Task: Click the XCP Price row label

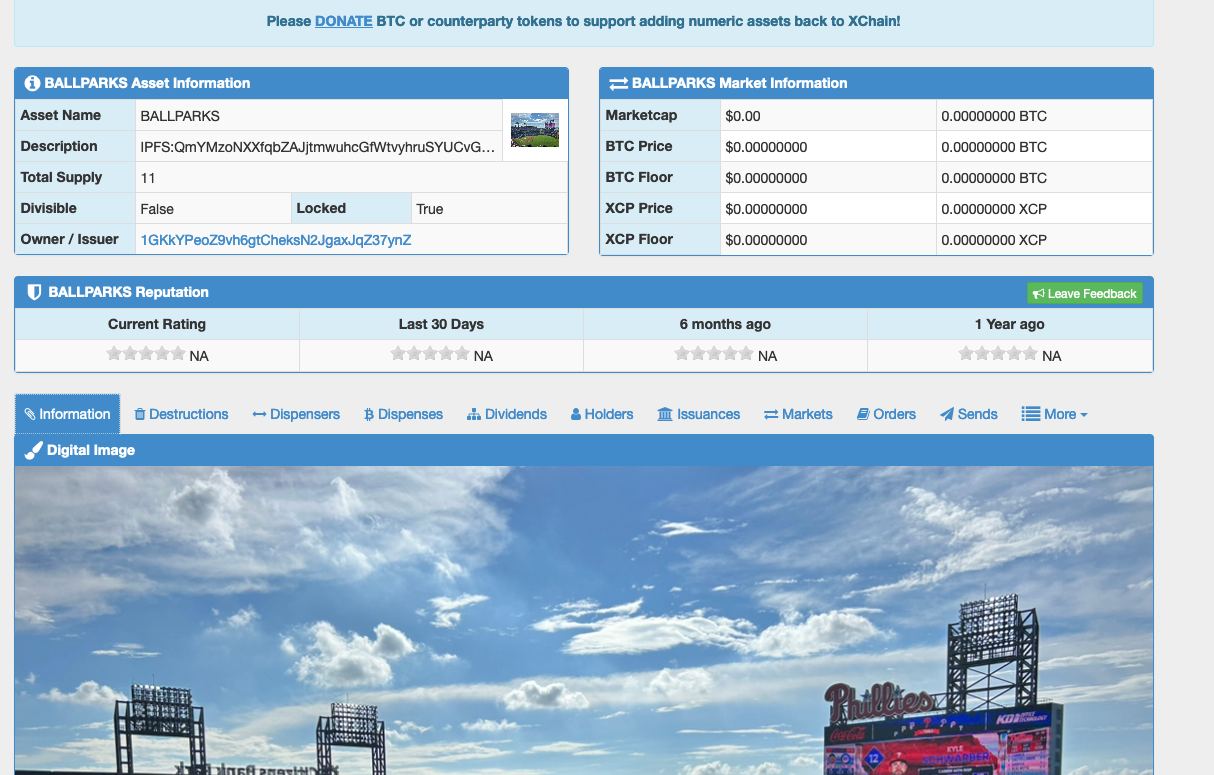Action: [x=639, y=208]
